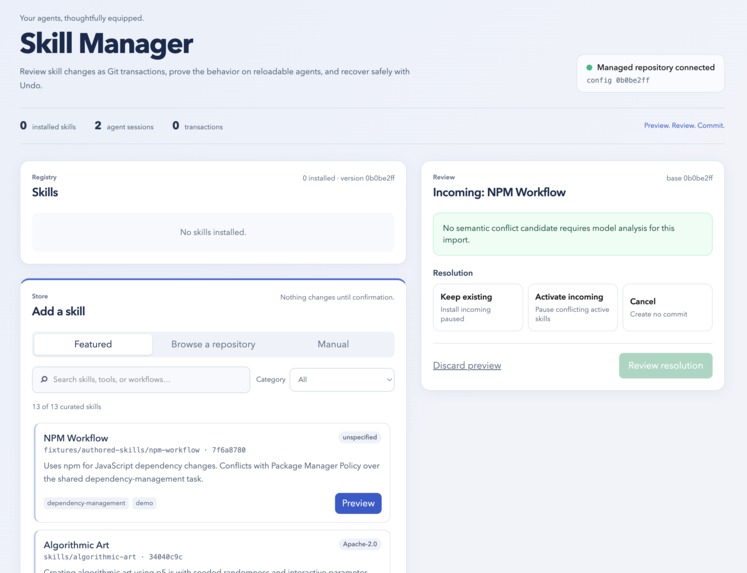Click the 'agent sessions' counter
This screenshot has height=573, width=747.
(124, 126)
